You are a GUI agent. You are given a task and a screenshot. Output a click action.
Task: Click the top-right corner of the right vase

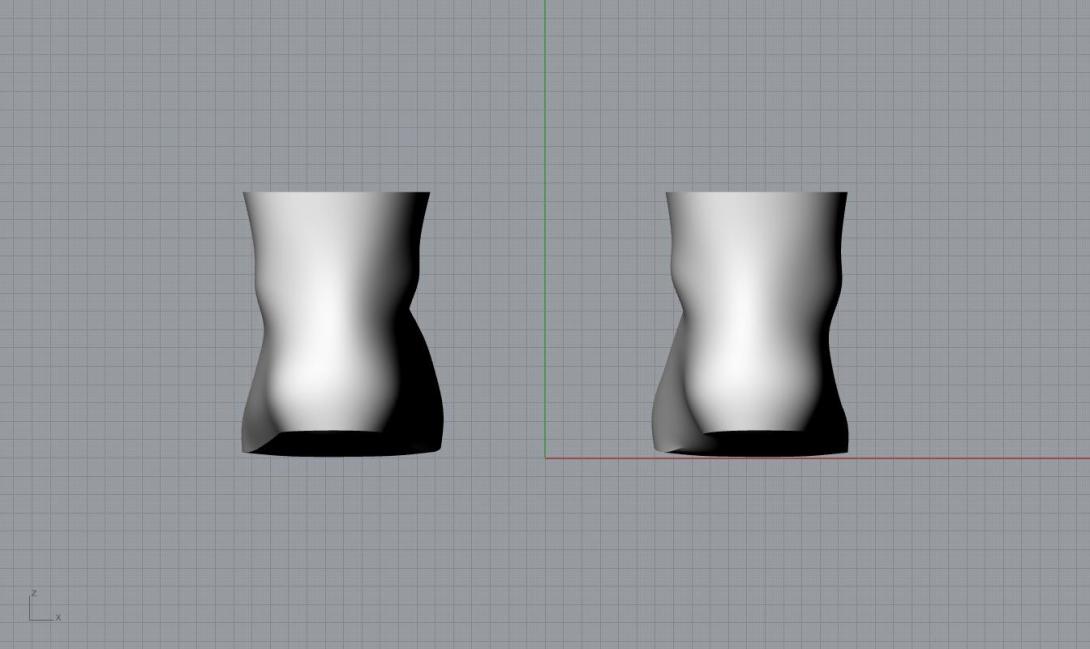tap(845, 194)
